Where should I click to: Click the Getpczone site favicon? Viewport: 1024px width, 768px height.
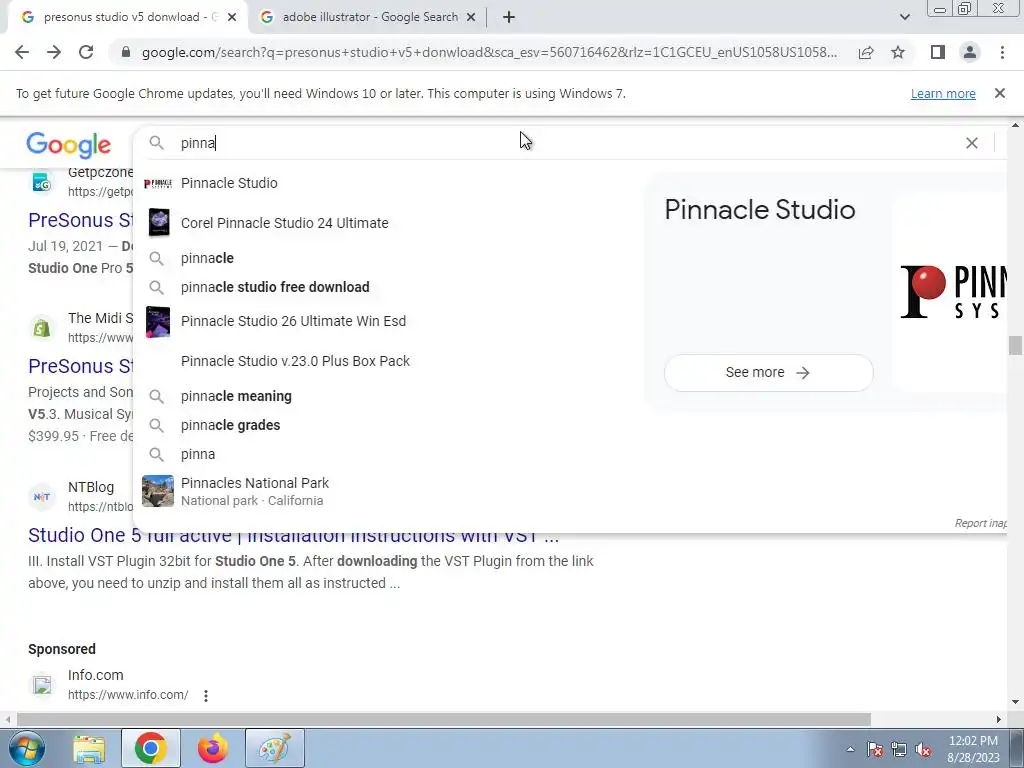coord(41,182)
